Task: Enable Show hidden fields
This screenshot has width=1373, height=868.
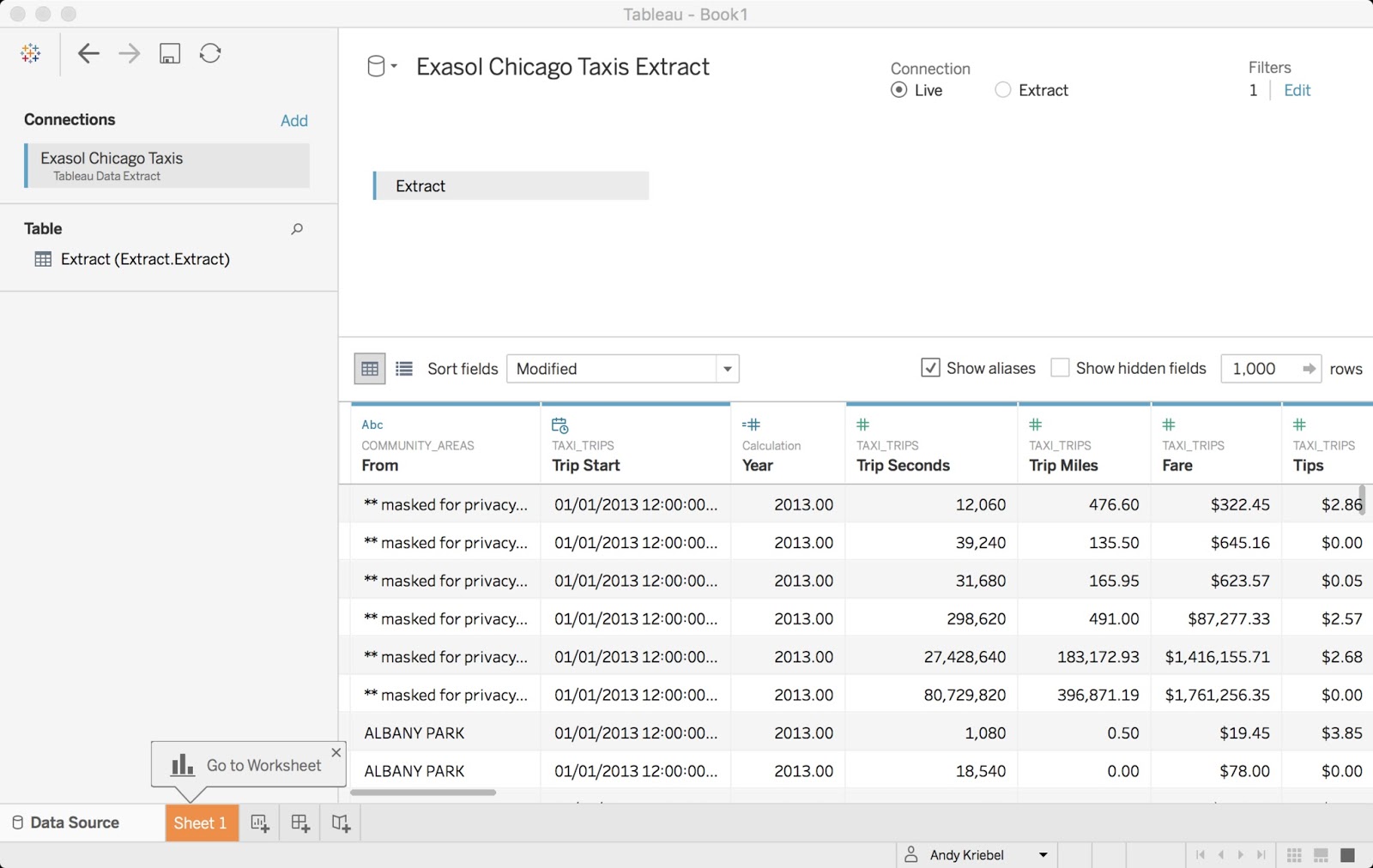Action: pyautogui.click(x=1060, y=368)
